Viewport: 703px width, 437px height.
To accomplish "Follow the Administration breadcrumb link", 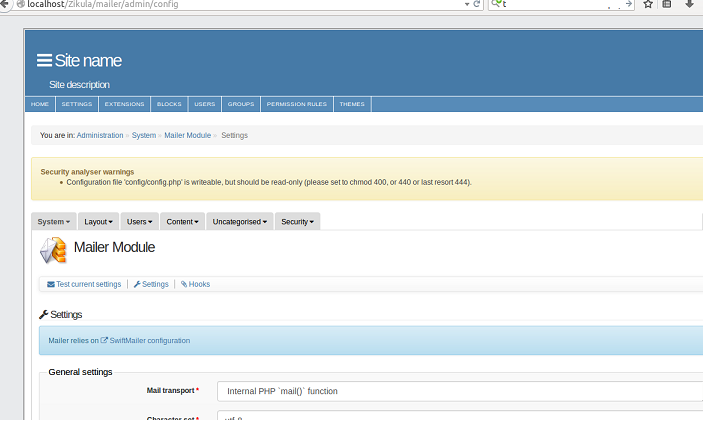I will coord(100,135).
